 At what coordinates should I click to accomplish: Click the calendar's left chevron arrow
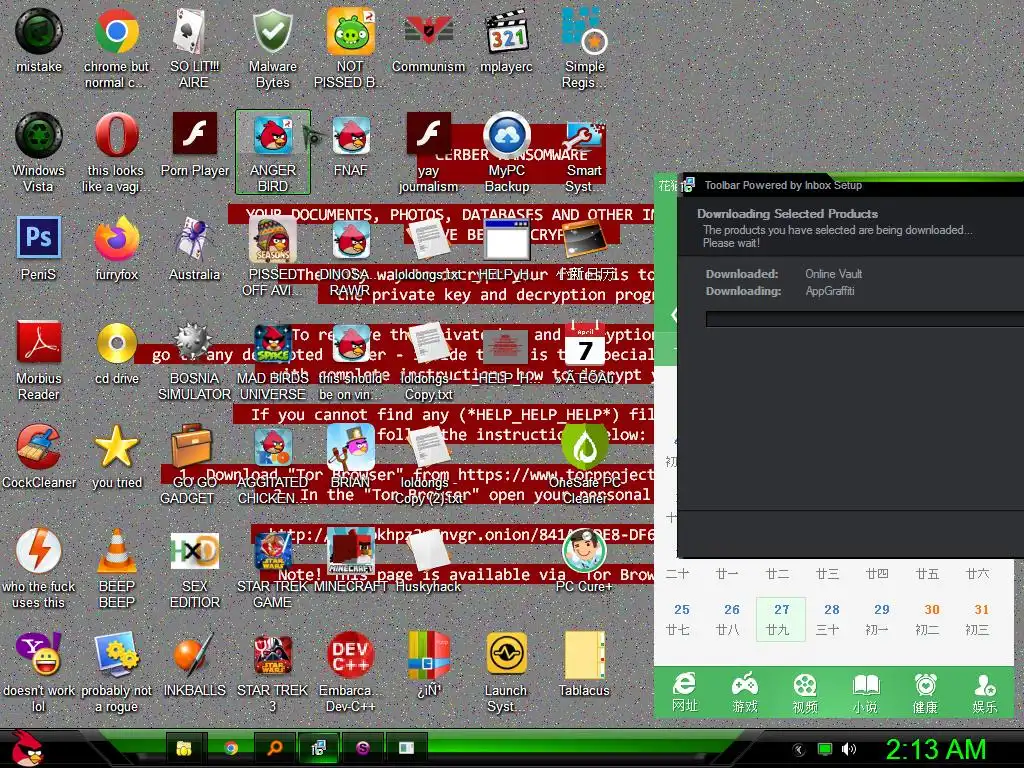673,315
